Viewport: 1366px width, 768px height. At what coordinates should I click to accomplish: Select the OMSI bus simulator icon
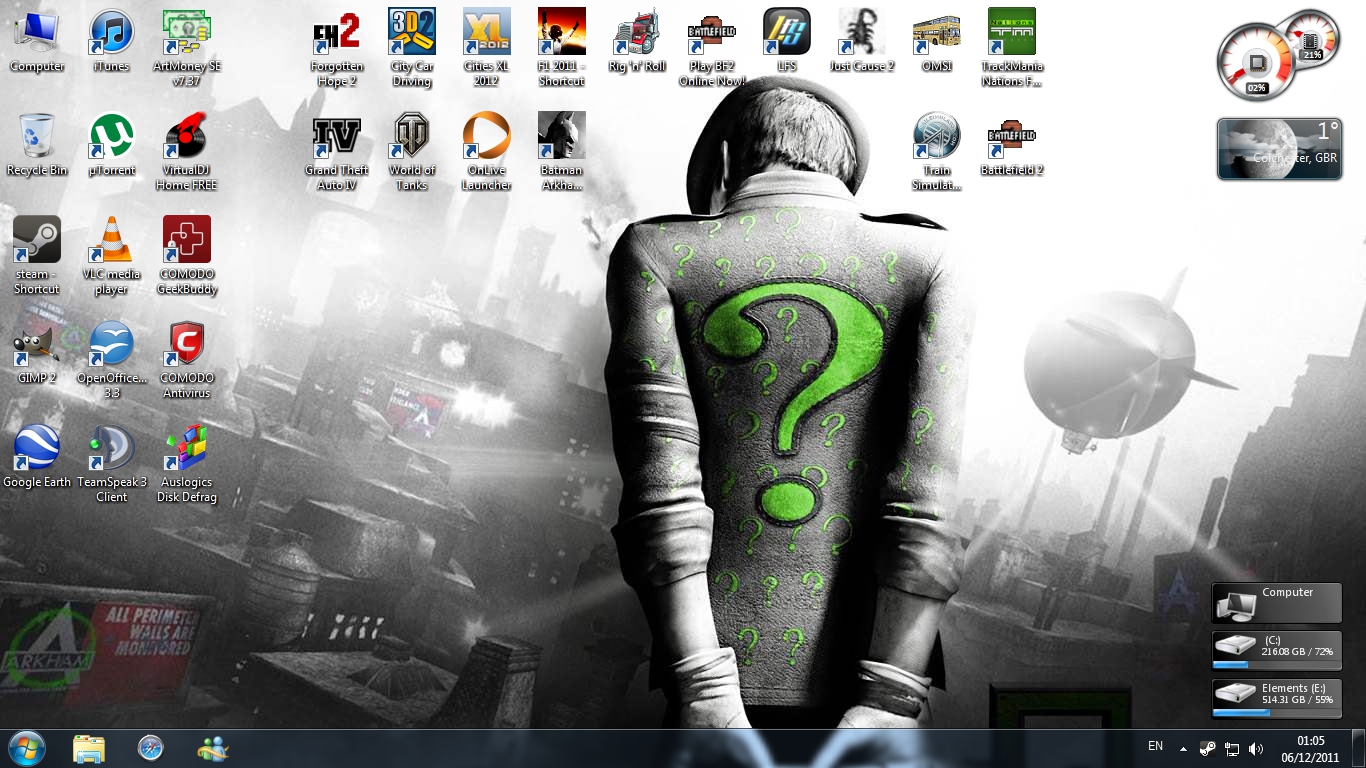point(937,41)
